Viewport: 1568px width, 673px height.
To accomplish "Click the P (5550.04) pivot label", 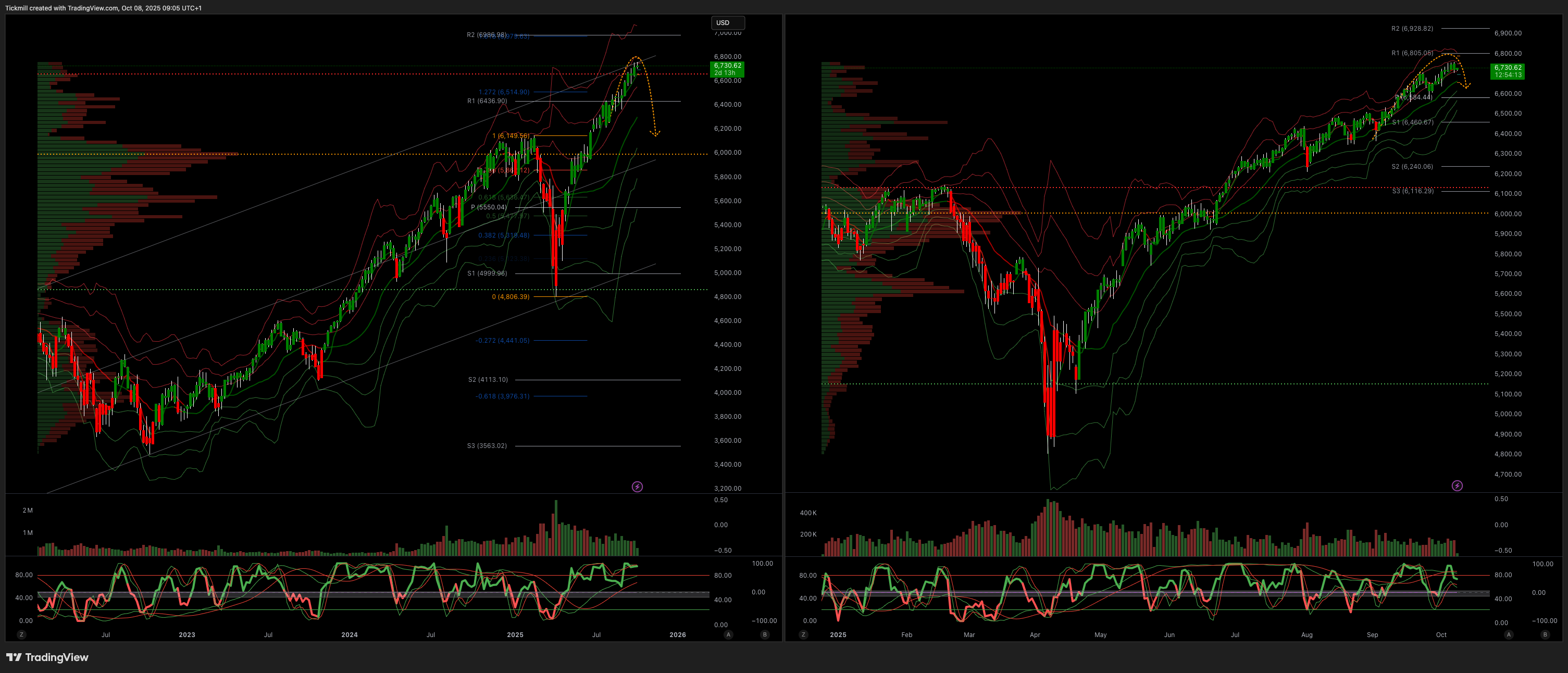I will [x=488, y=207].
